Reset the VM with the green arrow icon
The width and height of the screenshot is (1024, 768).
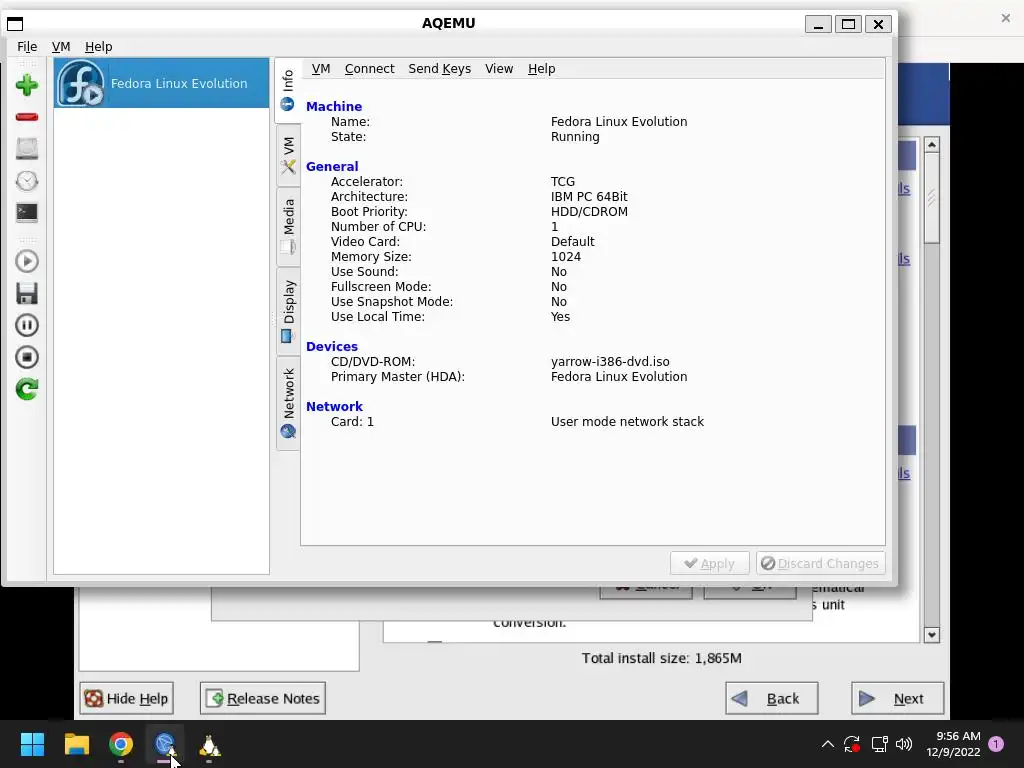coord(27,389)
